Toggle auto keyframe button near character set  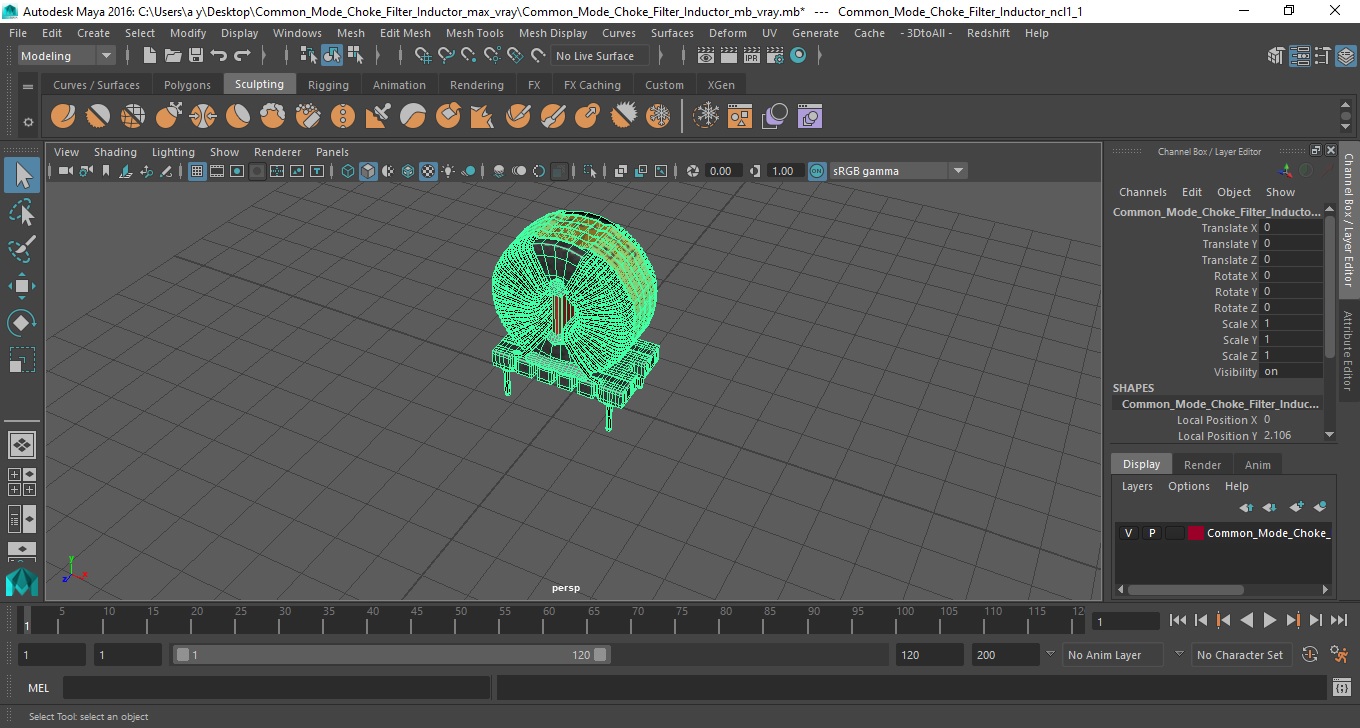pos(1311,655)
